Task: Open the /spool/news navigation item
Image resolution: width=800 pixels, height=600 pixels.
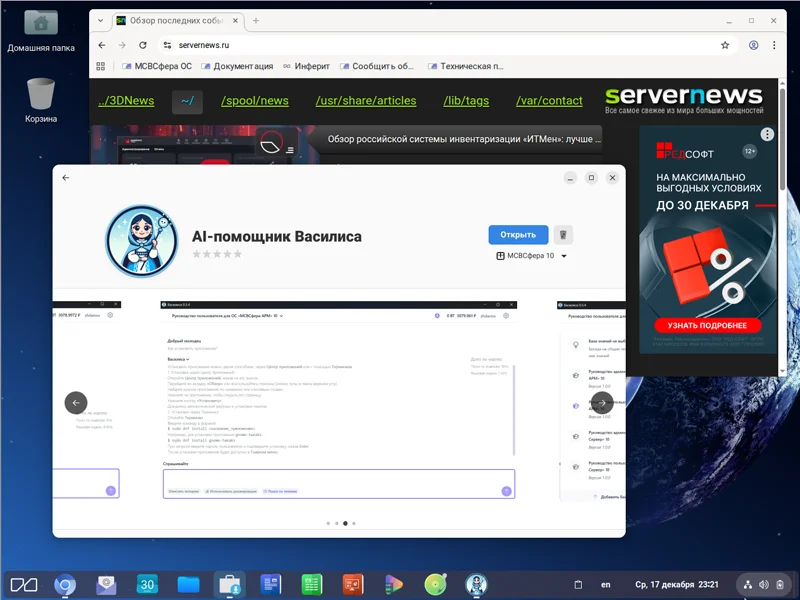Action: pyautogui.click(x=254, y=101)
